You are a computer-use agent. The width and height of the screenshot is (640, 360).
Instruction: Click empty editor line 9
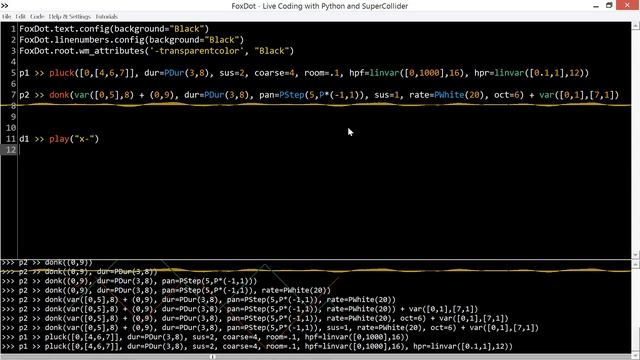[324, 117]
